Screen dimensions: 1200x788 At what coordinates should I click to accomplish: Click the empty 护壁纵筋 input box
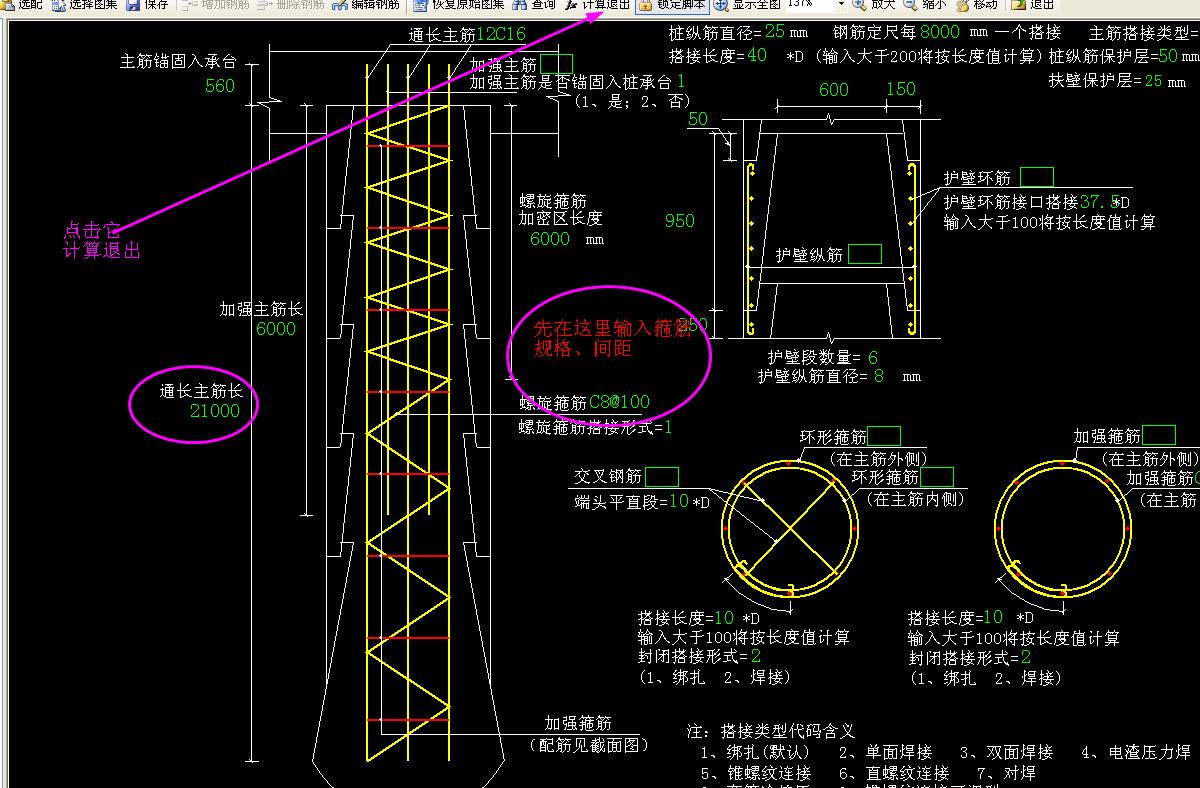coord(865,254)
